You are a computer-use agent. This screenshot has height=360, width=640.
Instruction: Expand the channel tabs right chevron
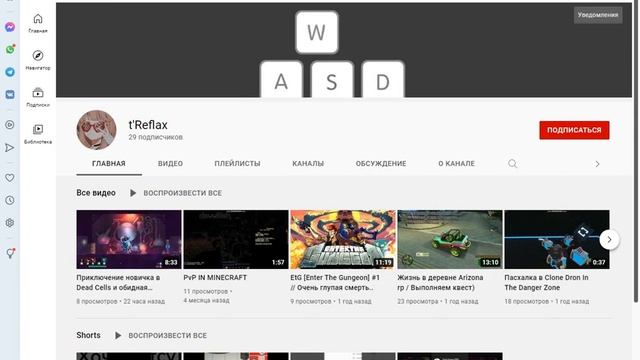(597, 164)
